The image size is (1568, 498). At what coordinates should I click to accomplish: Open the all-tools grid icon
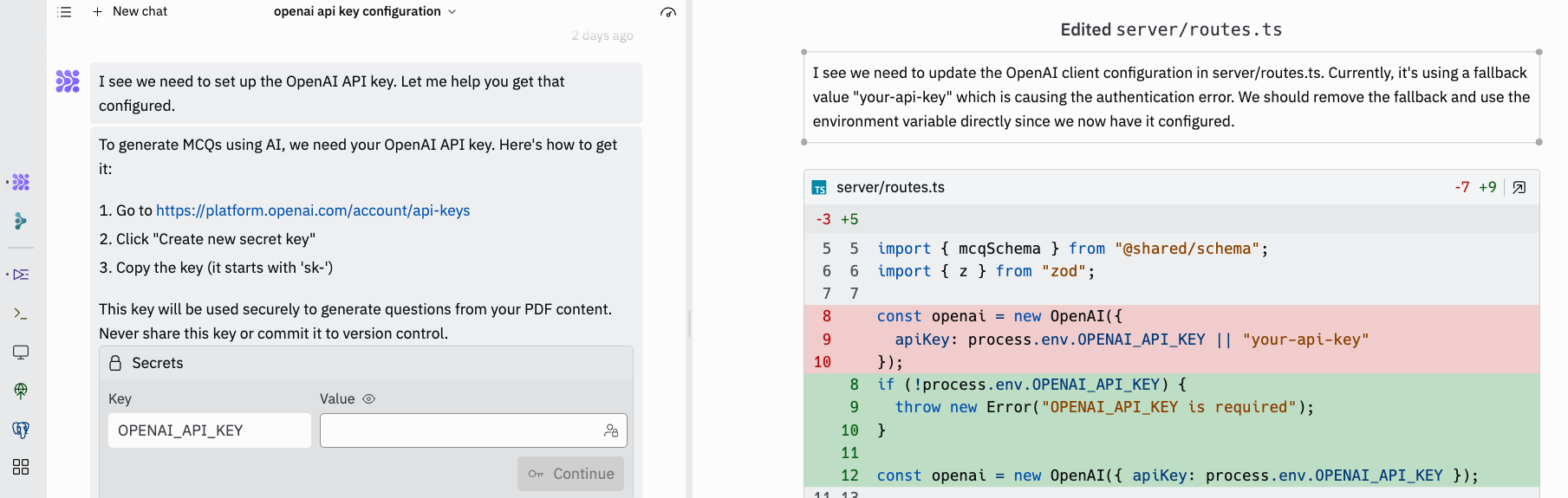21,468
